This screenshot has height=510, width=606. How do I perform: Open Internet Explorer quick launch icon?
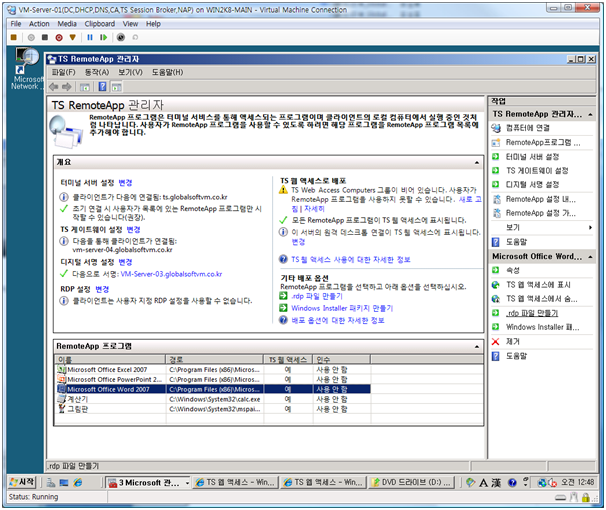(78, 483)
